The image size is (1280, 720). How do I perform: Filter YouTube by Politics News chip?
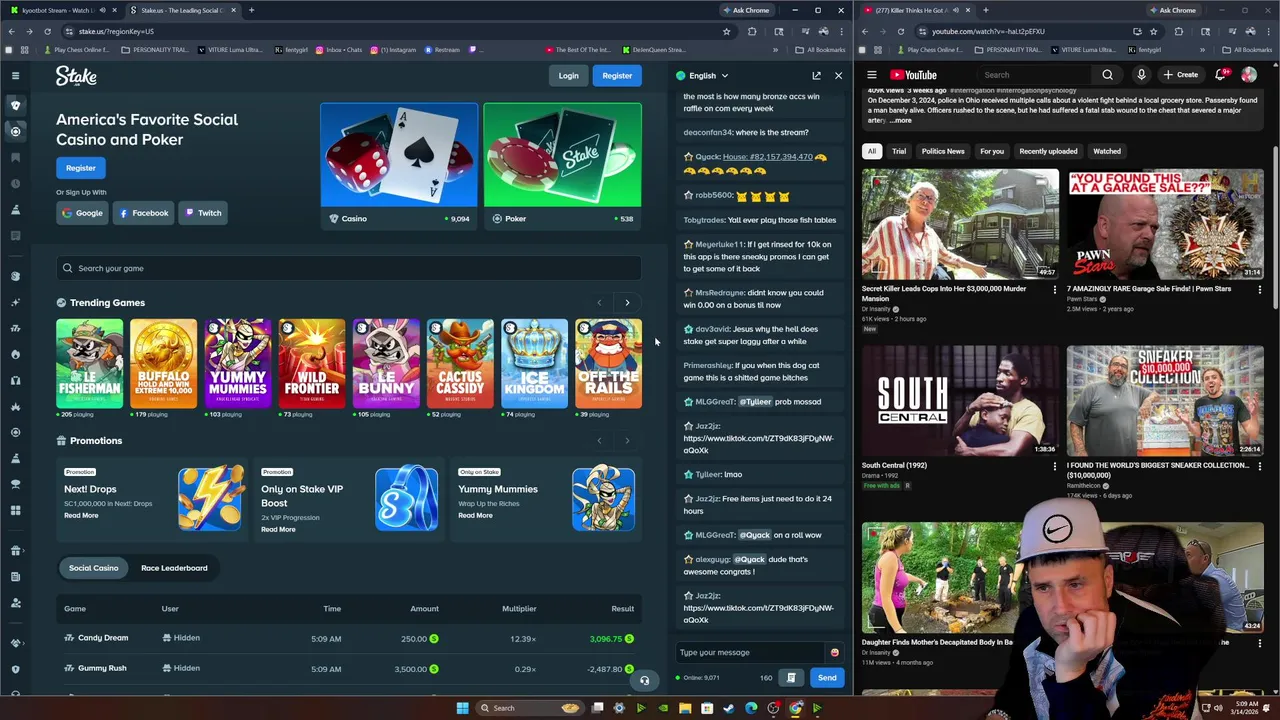(x=943, y=151)
